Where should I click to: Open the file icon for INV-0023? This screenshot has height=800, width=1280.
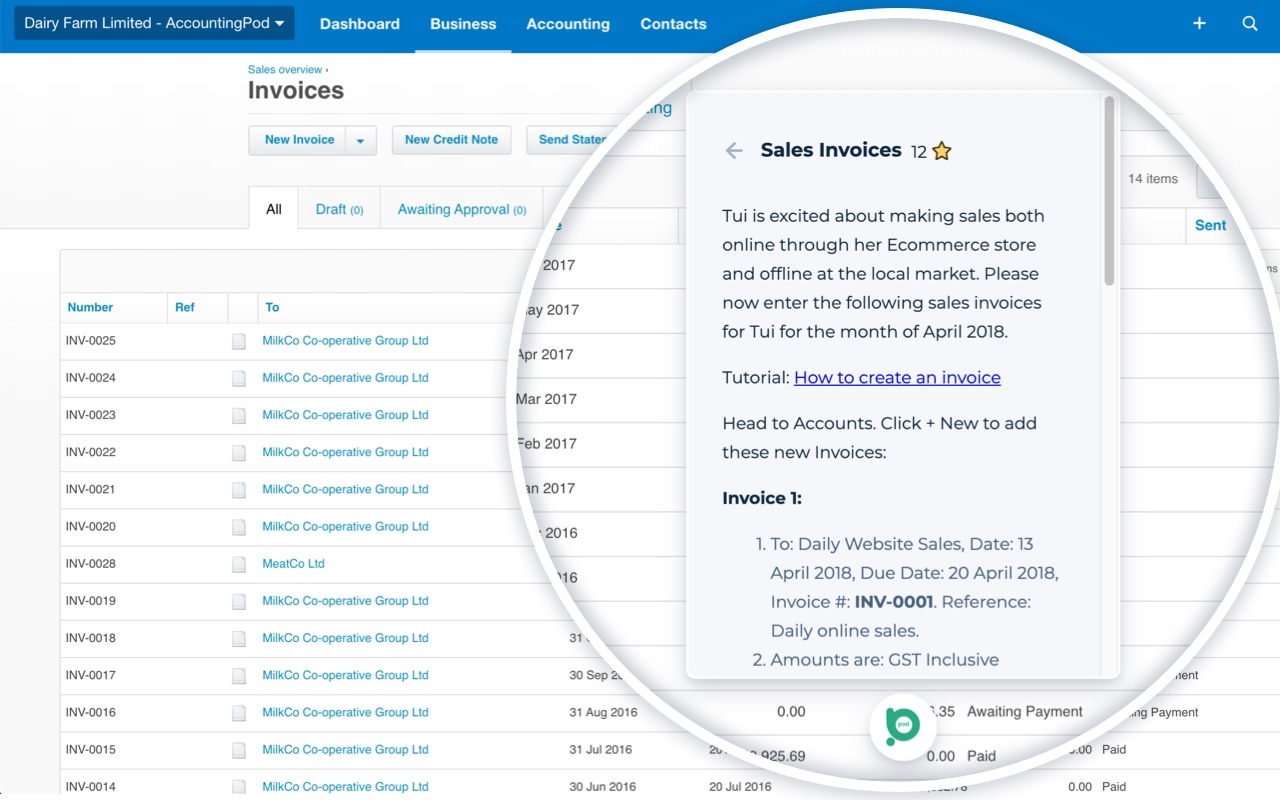239,415
